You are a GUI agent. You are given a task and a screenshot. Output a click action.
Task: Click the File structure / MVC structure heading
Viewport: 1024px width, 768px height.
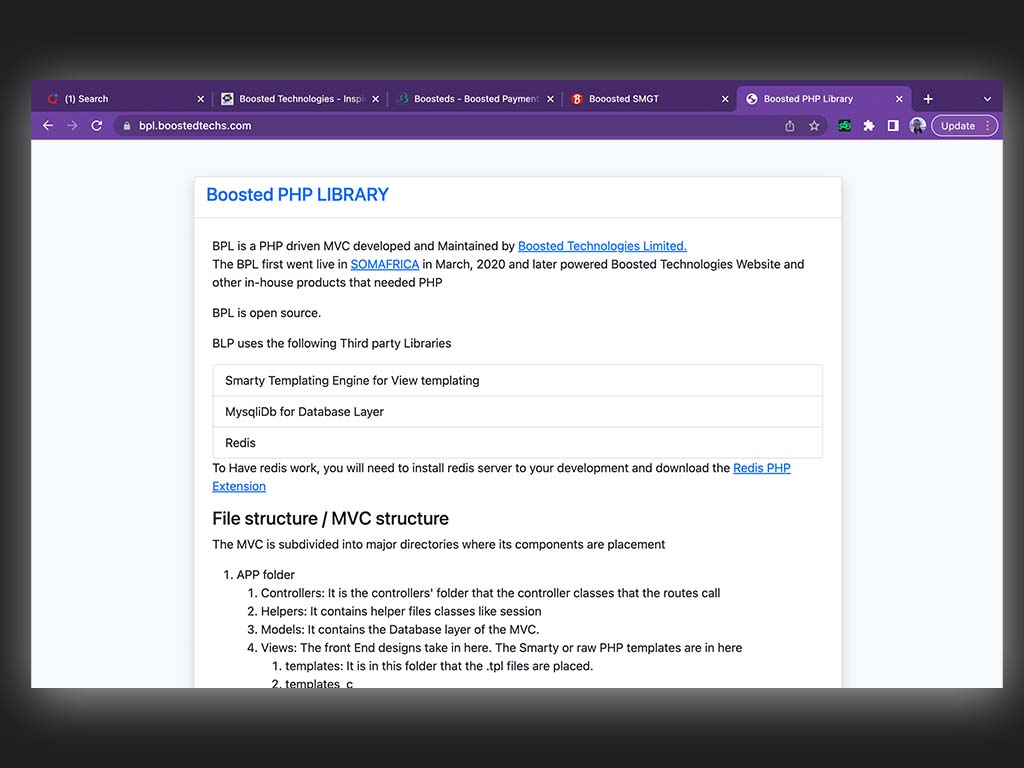click(330, 519)
